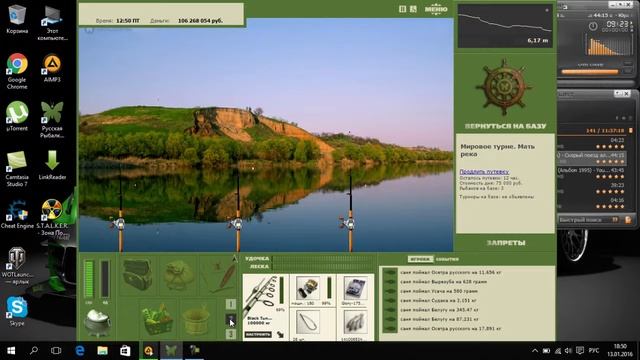Open the tackle box icon
This screenshot has width=640, height=360.
coord(137,275)
